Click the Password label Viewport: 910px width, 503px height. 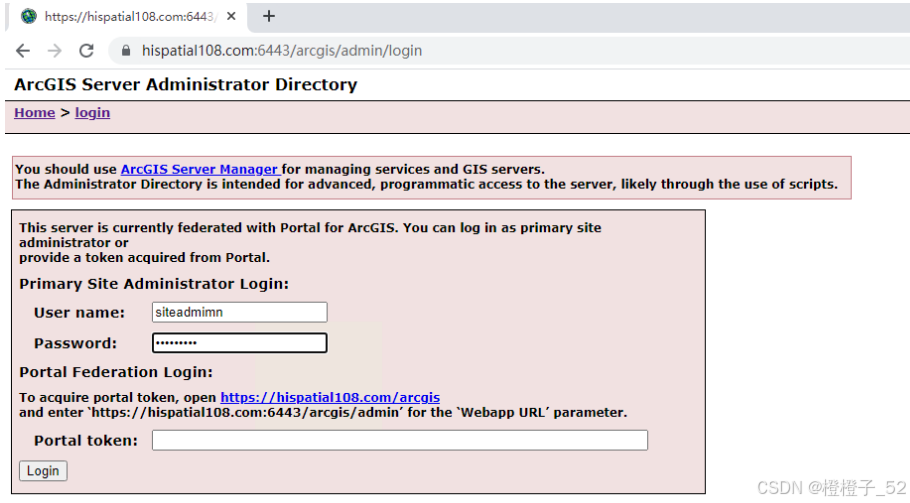coord(75,343)
